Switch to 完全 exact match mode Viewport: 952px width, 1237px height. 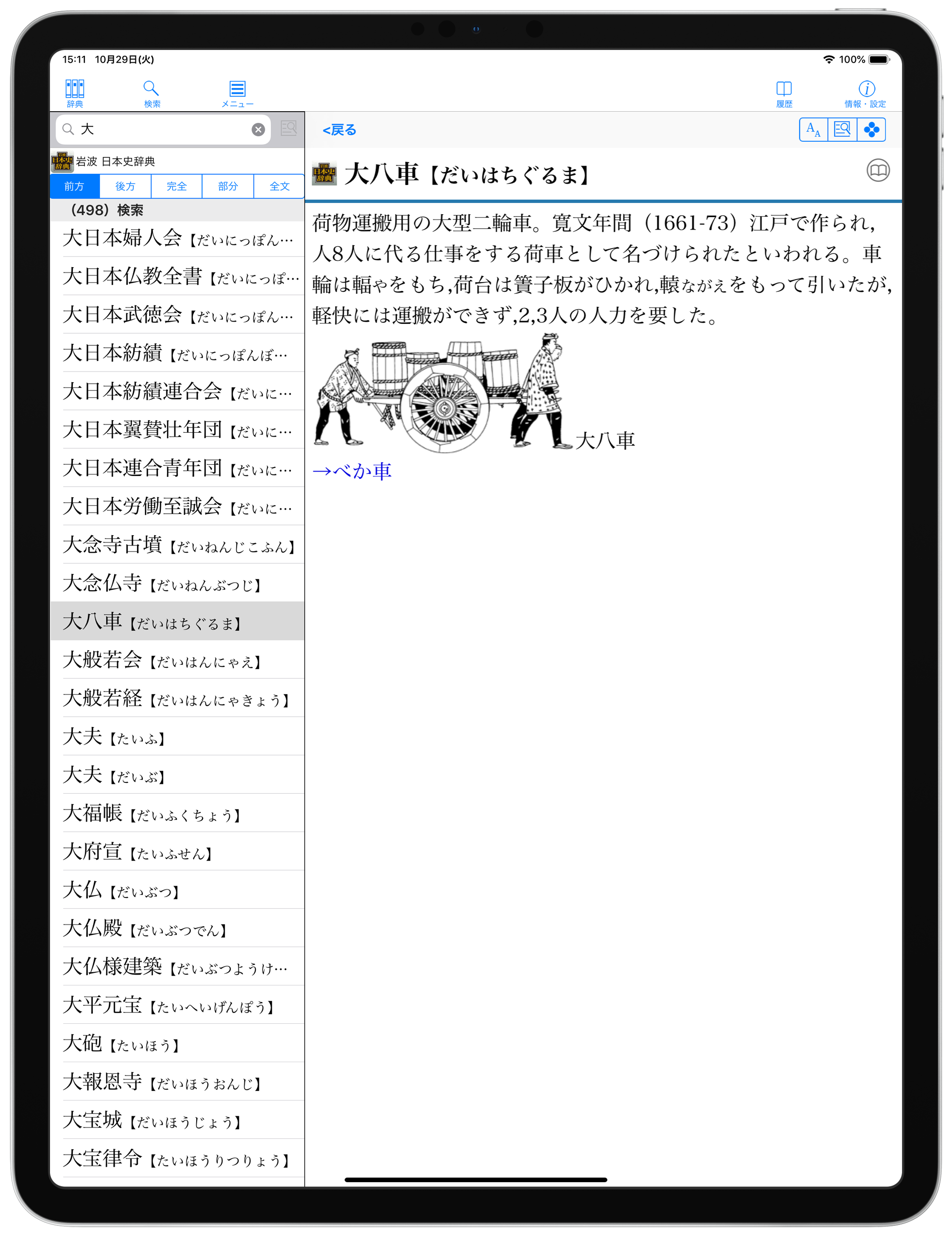(x=176, y=186)
